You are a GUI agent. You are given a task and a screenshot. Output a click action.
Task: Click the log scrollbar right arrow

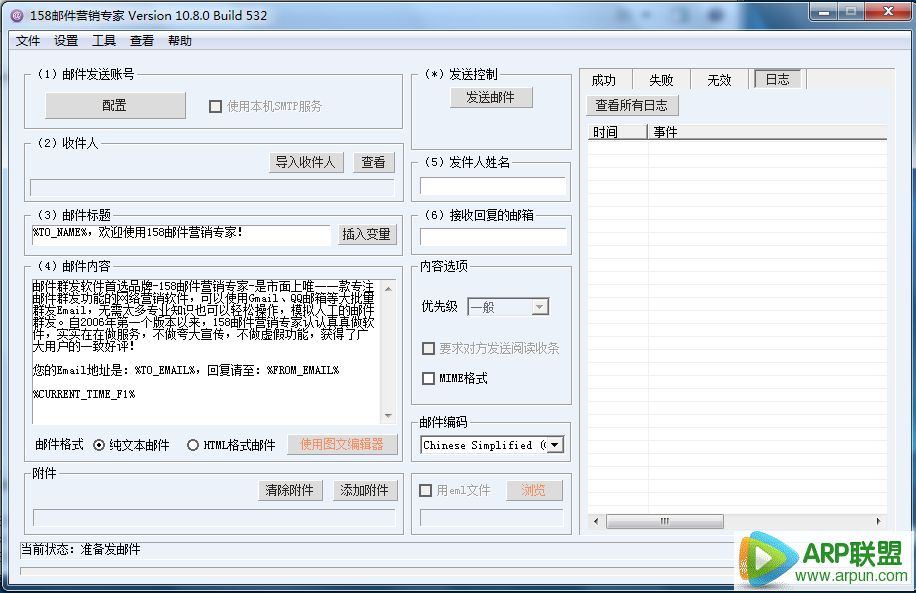(878, 521)
